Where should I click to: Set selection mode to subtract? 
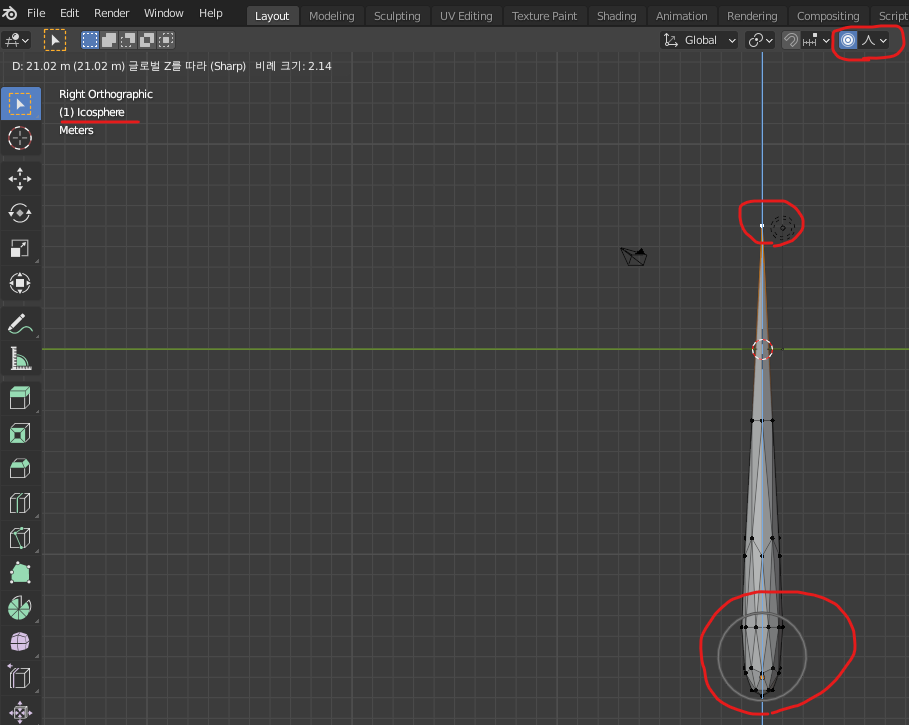pos(128,40)
